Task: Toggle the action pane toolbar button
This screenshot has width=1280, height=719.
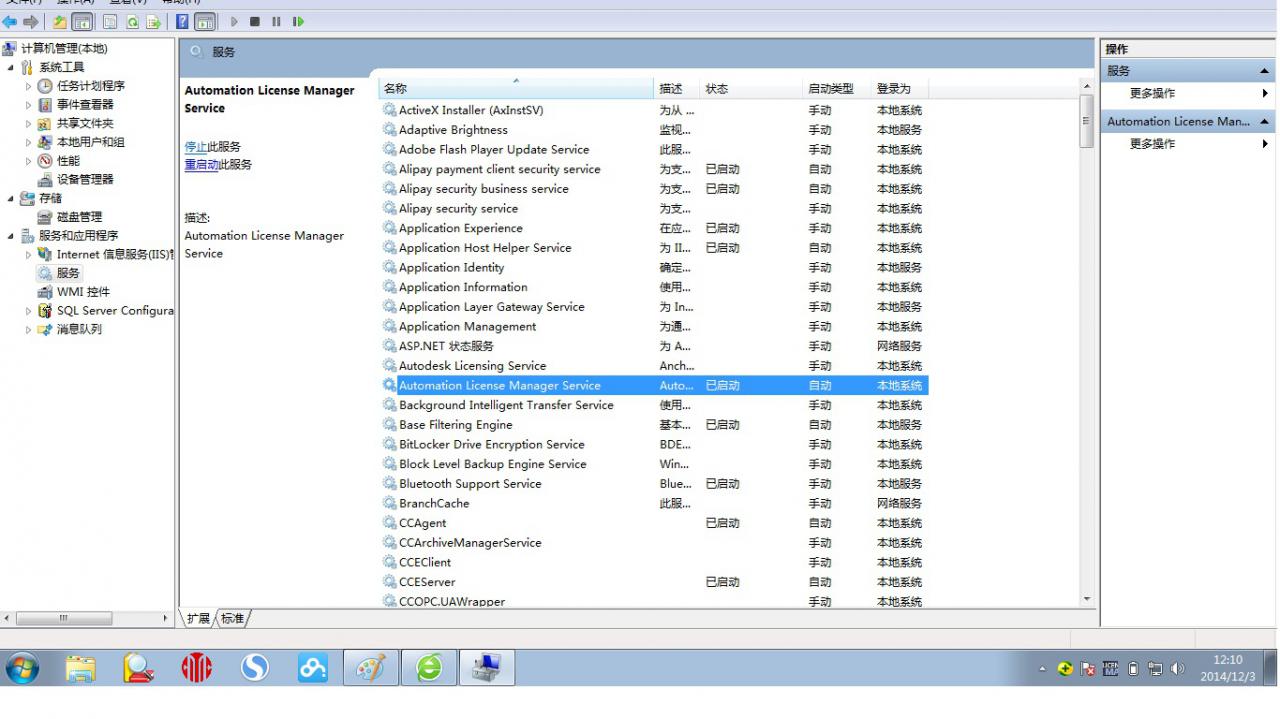Action: coord(204,21)
